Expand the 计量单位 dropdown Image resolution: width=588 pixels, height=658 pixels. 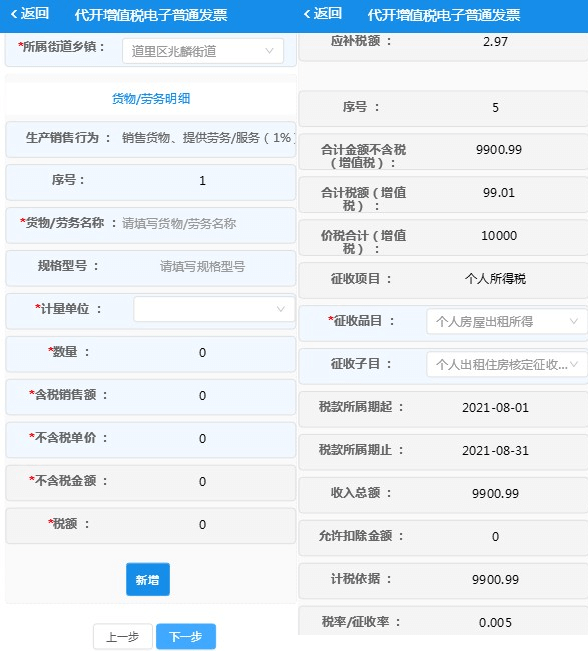(214, 309)
